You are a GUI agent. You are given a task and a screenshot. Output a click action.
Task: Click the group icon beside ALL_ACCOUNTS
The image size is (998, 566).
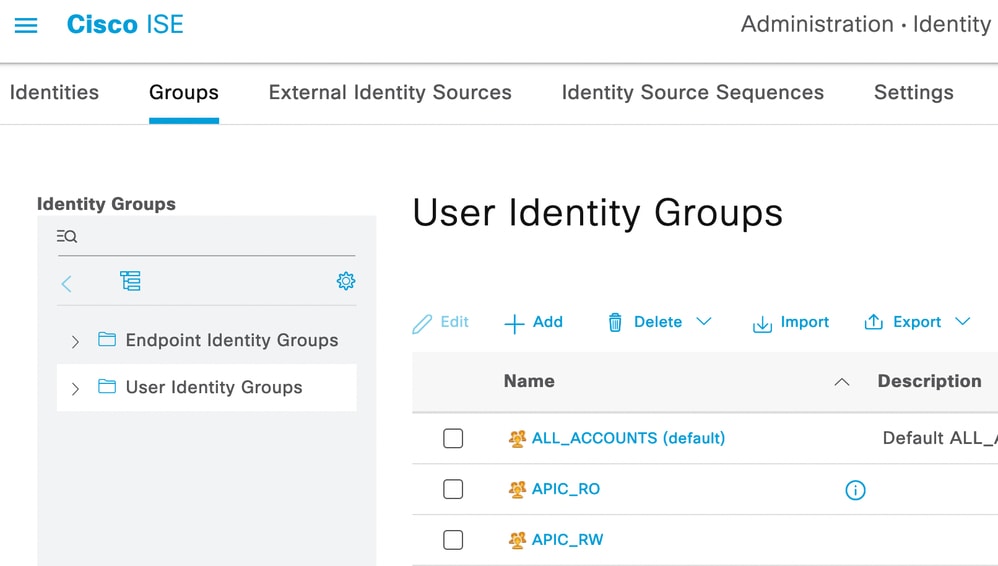pyautogui.click(x=517, y=438)
